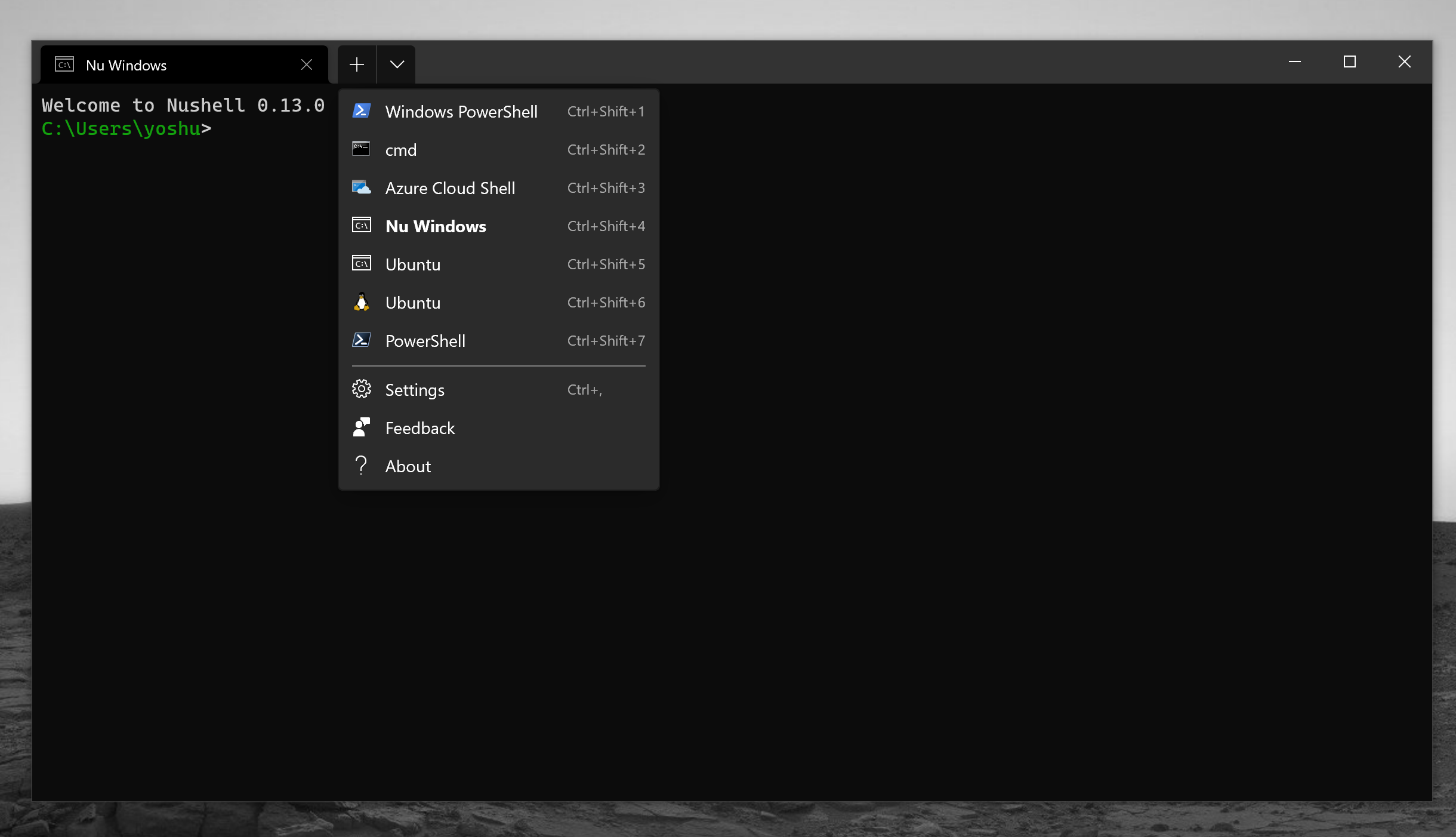Select Feedback in the dropdown menu
Image resolution: width=1456 pixels, height=837 pixels.
click(419, 427)
